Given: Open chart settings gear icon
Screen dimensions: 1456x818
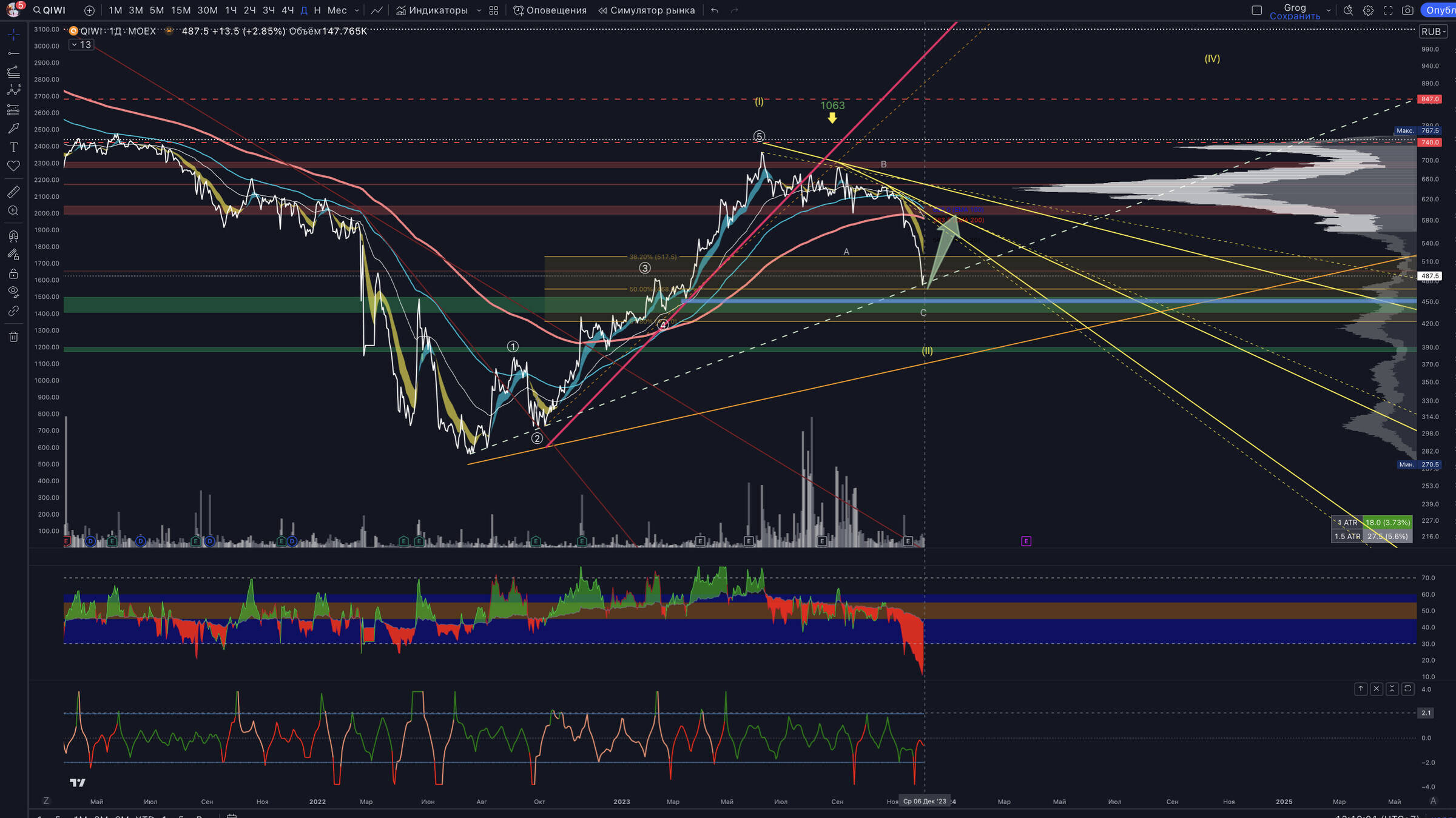Looking at the screenshot, I should (1368, 10).
